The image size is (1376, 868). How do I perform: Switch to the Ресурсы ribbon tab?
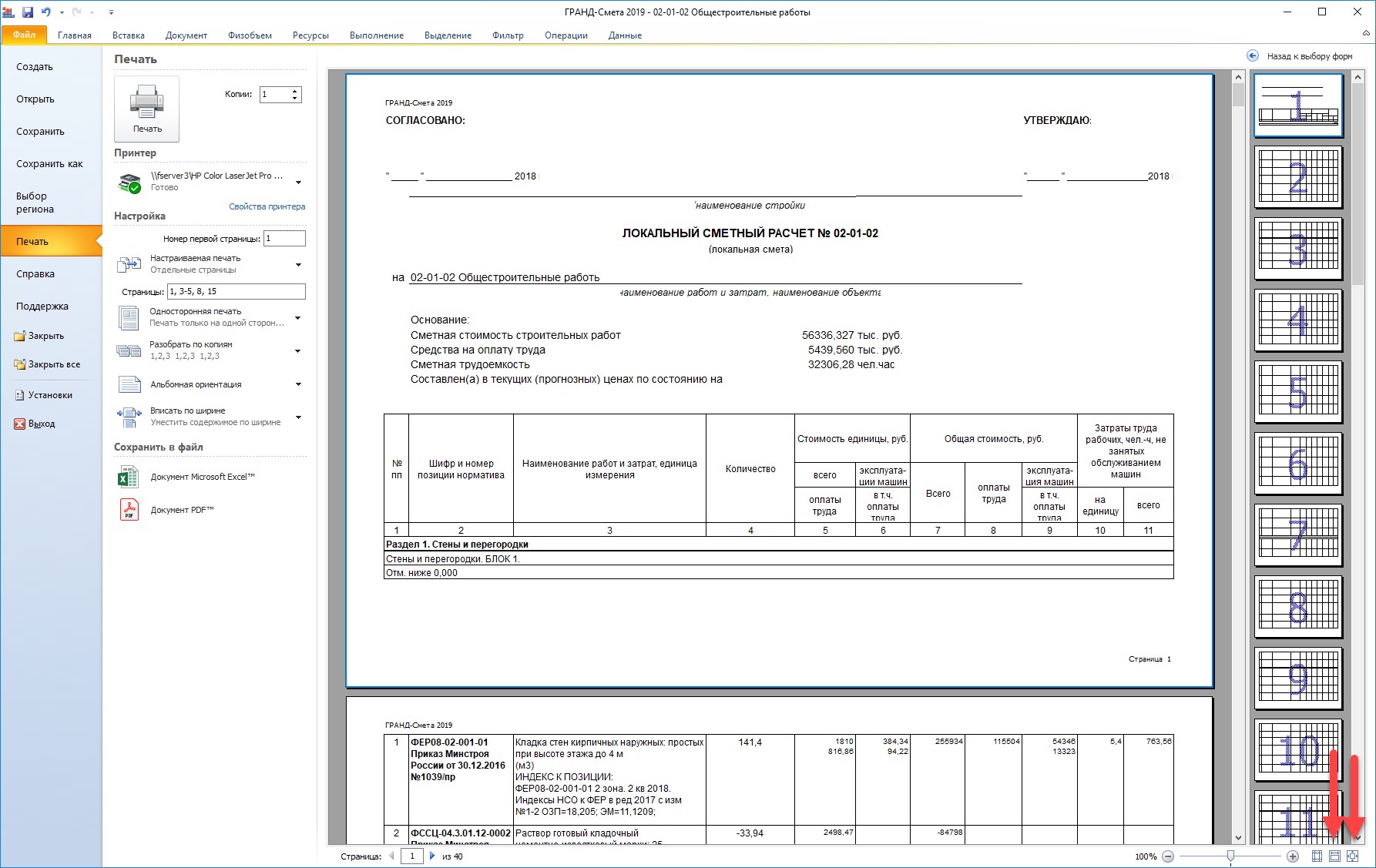click(310, 35)
